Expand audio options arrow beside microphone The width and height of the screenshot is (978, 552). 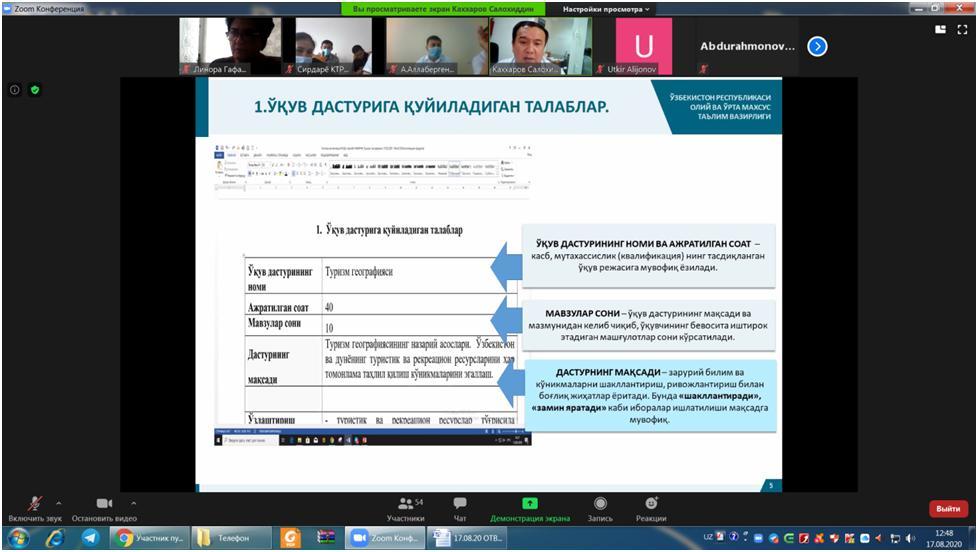(x=58, y=503)
